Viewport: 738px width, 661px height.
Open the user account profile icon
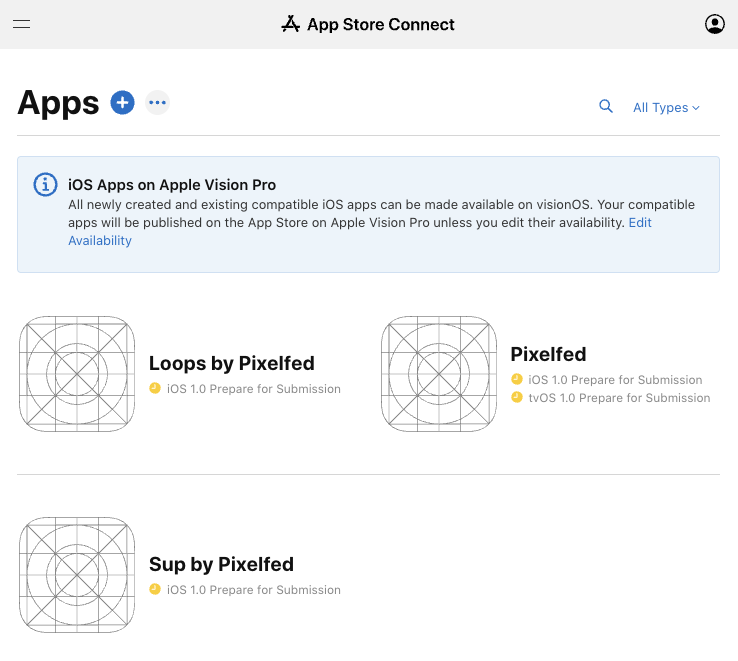pos(714,24)
